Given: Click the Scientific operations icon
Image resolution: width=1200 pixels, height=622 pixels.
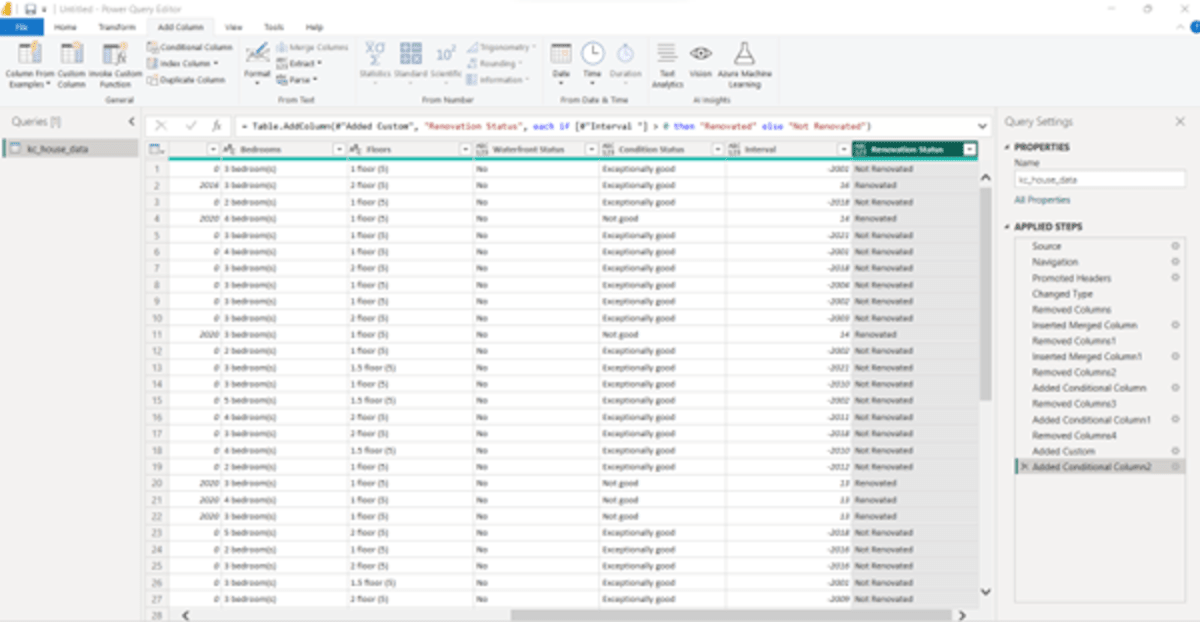Looking at the screenshot, I should (x=446, y=55).
